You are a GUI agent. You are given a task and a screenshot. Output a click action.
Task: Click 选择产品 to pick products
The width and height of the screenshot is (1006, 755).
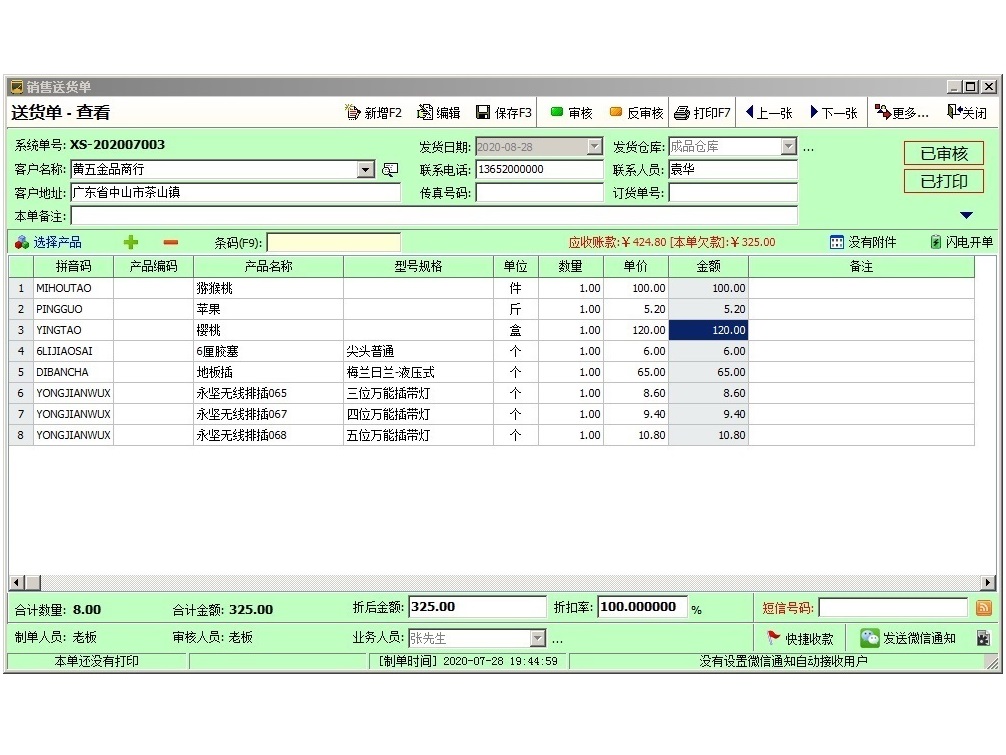(49, 242)
